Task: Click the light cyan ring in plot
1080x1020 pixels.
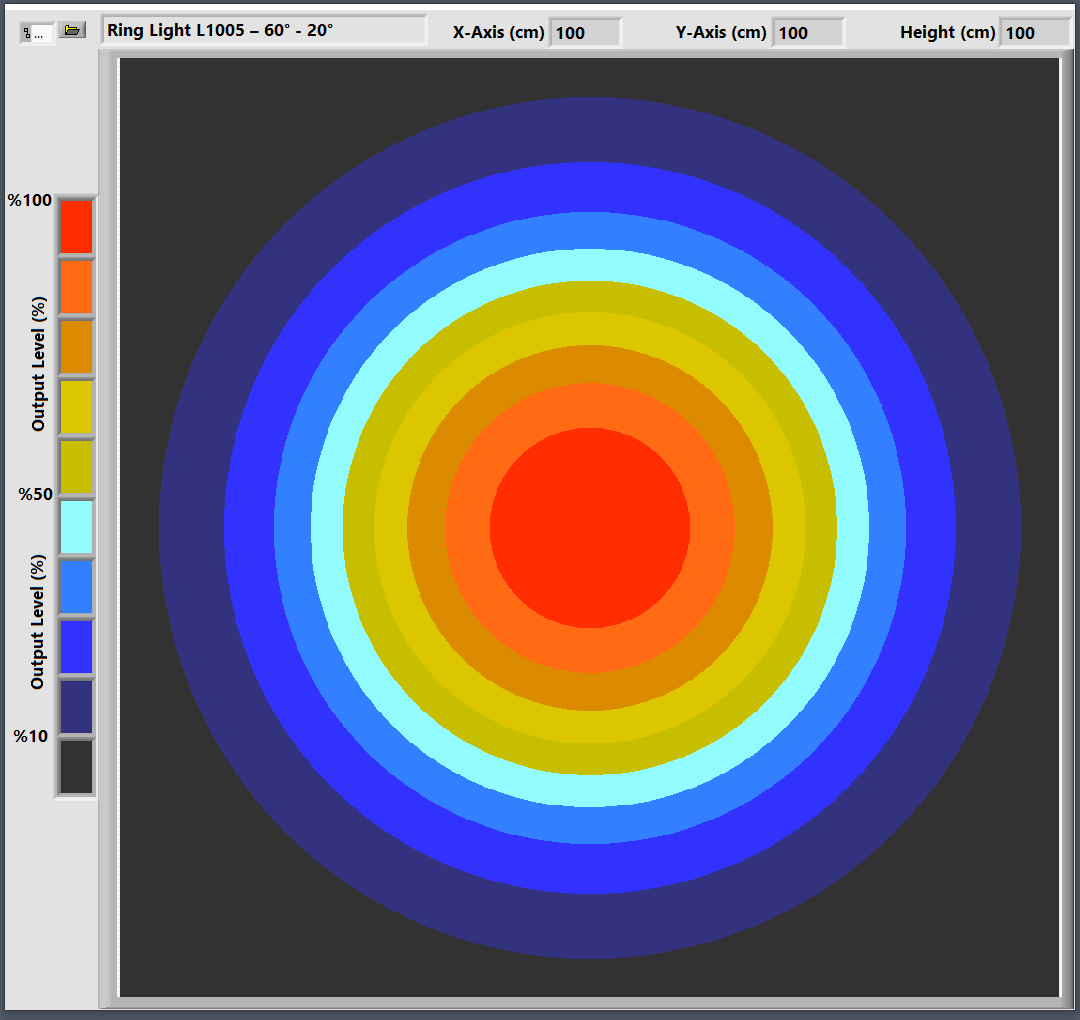Action: [x=590, y=265]
